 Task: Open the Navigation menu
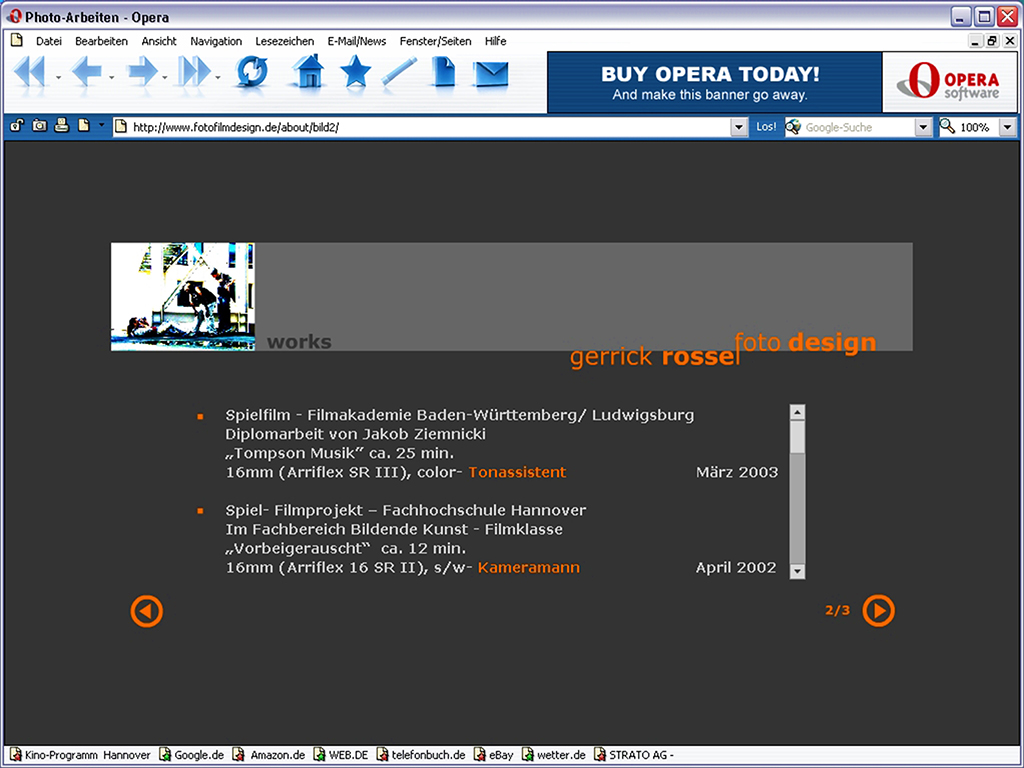[216, 41]
